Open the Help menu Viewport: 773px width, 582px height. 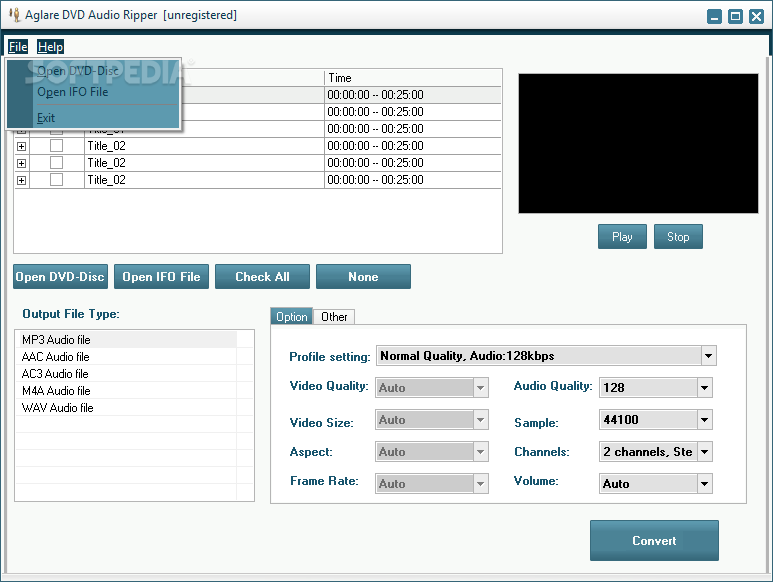[x=50, y=47]
